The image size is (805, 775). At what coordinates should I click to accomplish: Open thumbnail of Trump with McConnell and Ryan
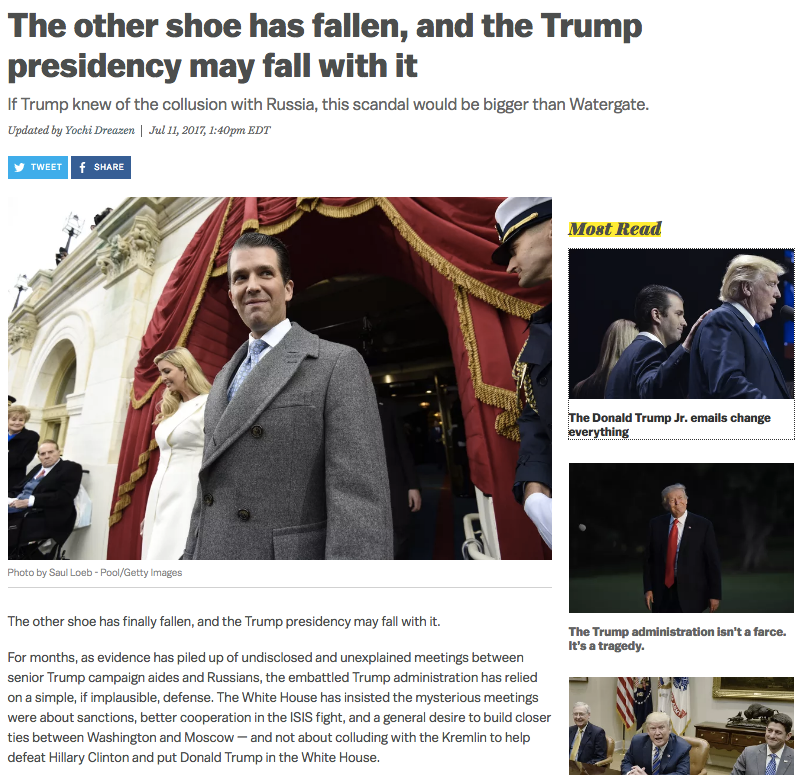(681, 726)
